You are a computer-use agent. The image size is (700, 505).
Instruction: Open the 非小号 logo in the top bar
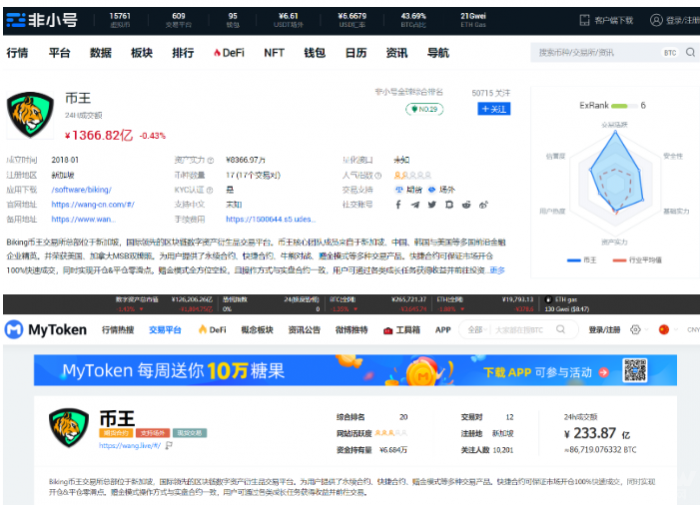click(x=42, y=20)
